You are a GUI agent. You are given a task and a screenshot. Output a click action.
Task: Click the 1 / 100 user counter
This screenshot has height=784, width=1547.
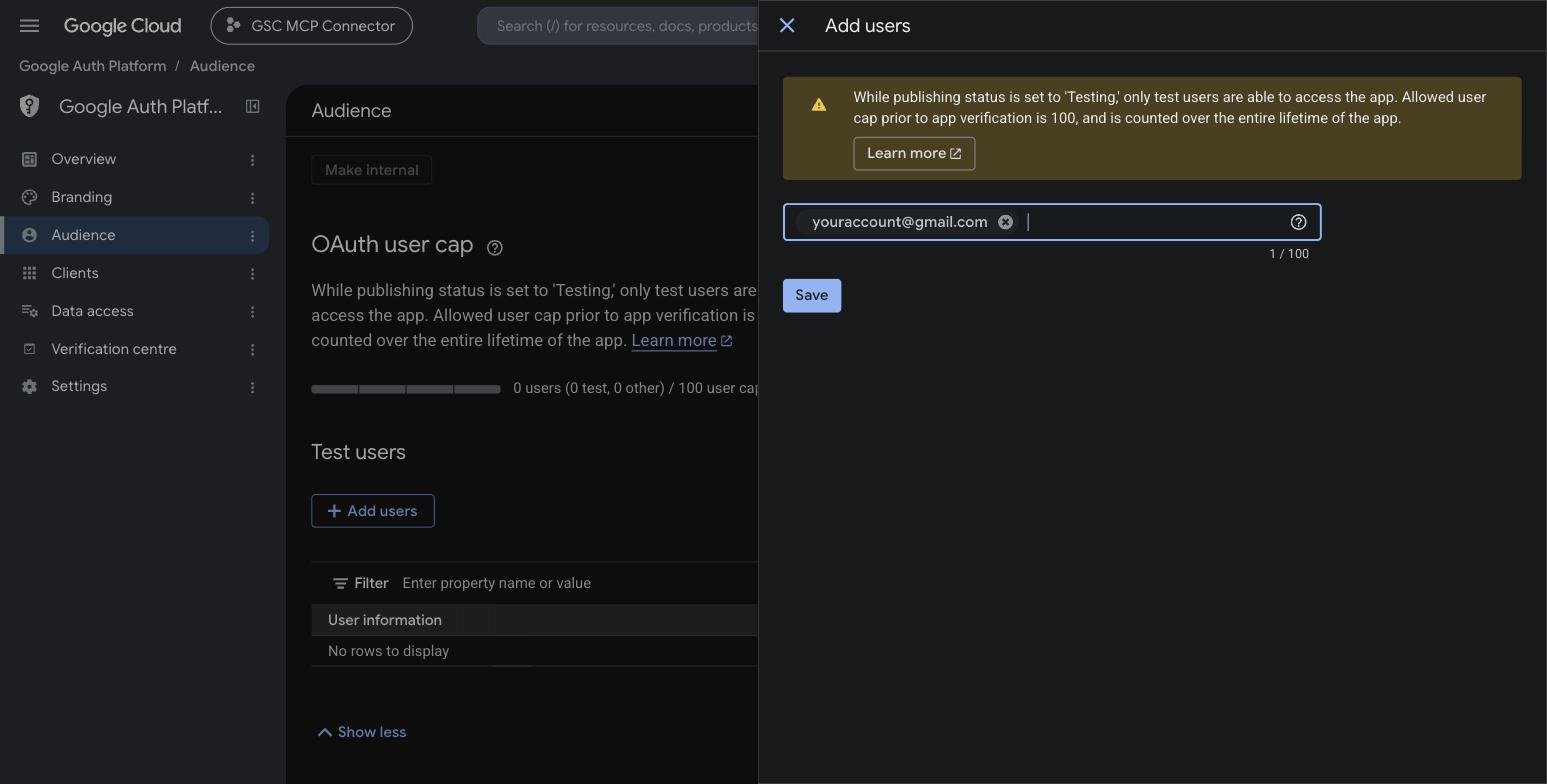point(1288,254)
